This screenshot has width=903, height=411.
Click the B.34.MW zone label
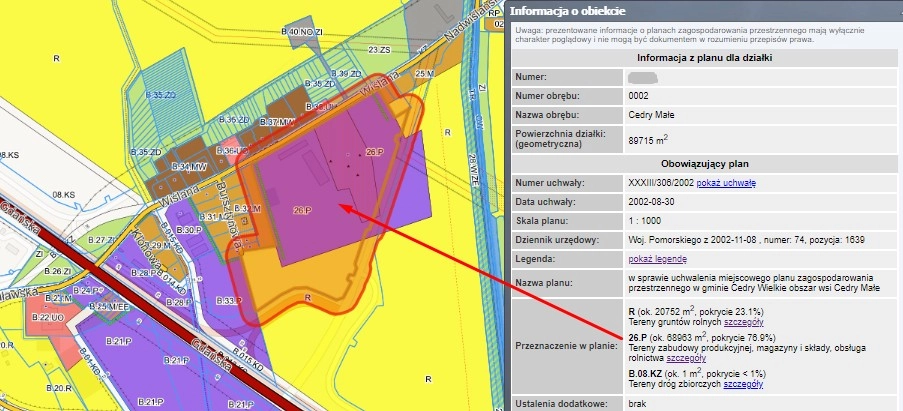click(x=188, y=165)
